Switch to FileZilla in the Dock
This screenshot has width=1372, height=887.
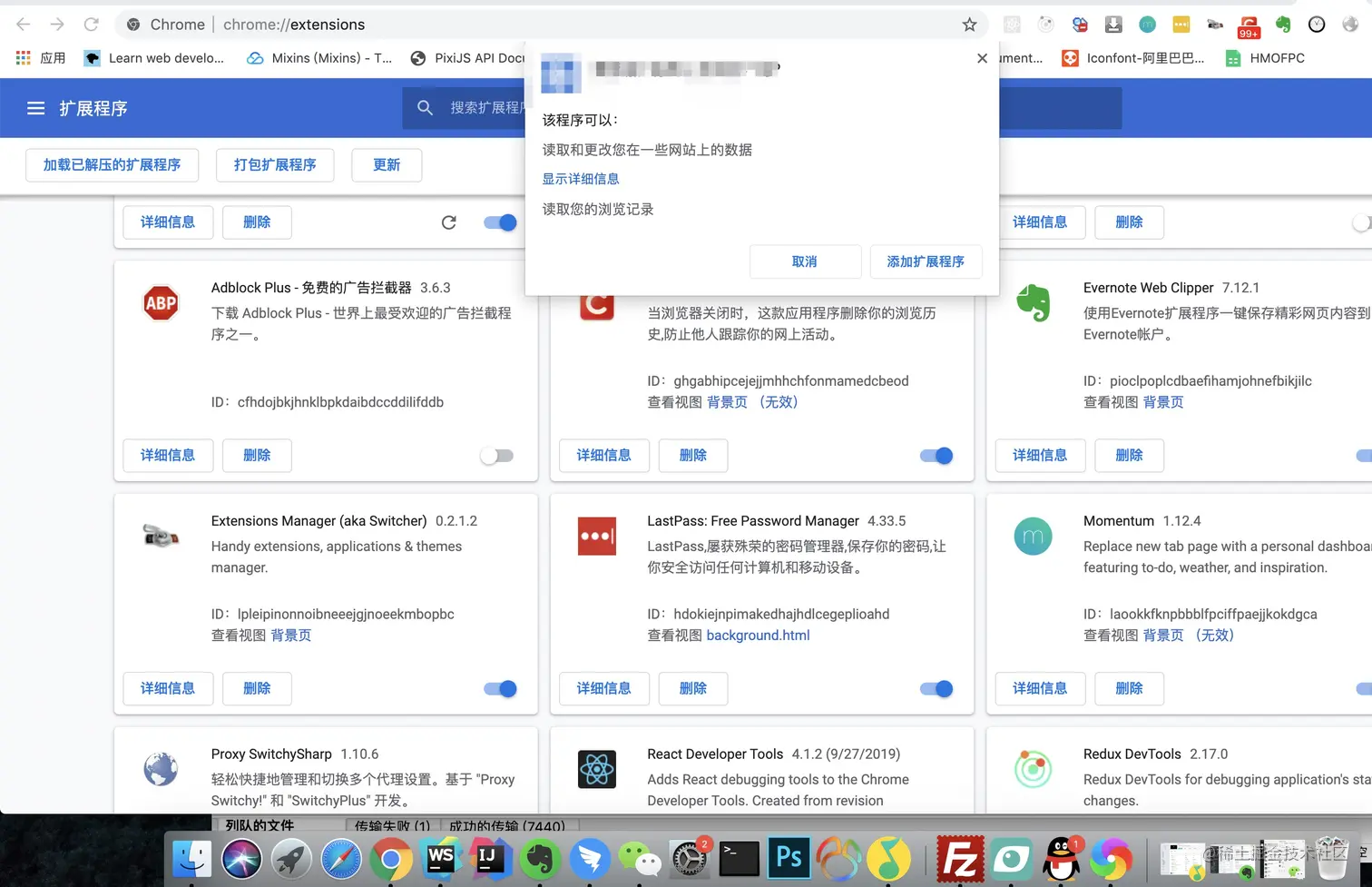point(960,858)
